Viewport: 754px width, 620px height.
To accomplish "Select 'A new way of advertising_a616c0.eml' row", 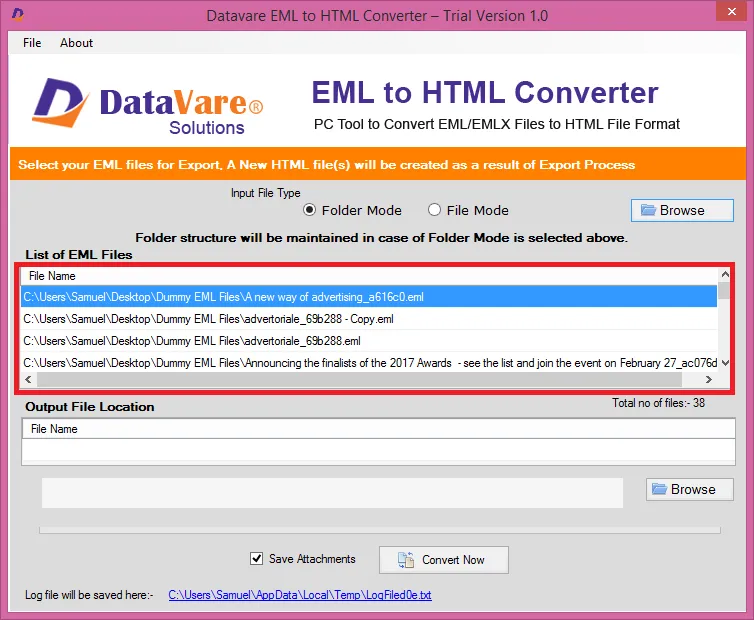I will [x=368, y=297].
